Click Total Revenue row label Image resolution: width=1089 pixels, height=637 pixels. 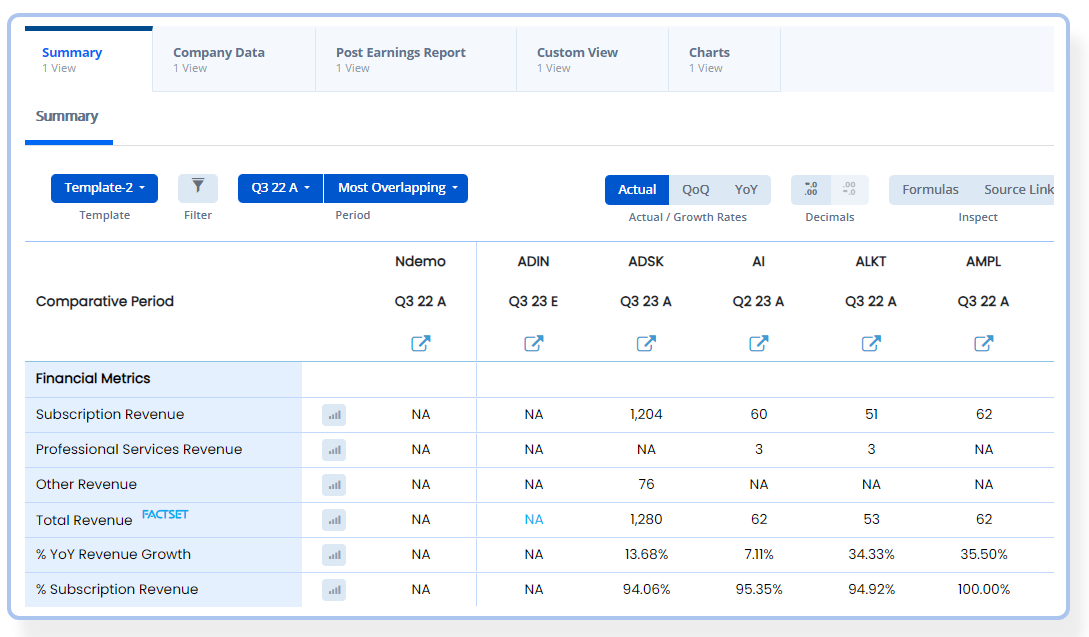click(x=84, y=520)
